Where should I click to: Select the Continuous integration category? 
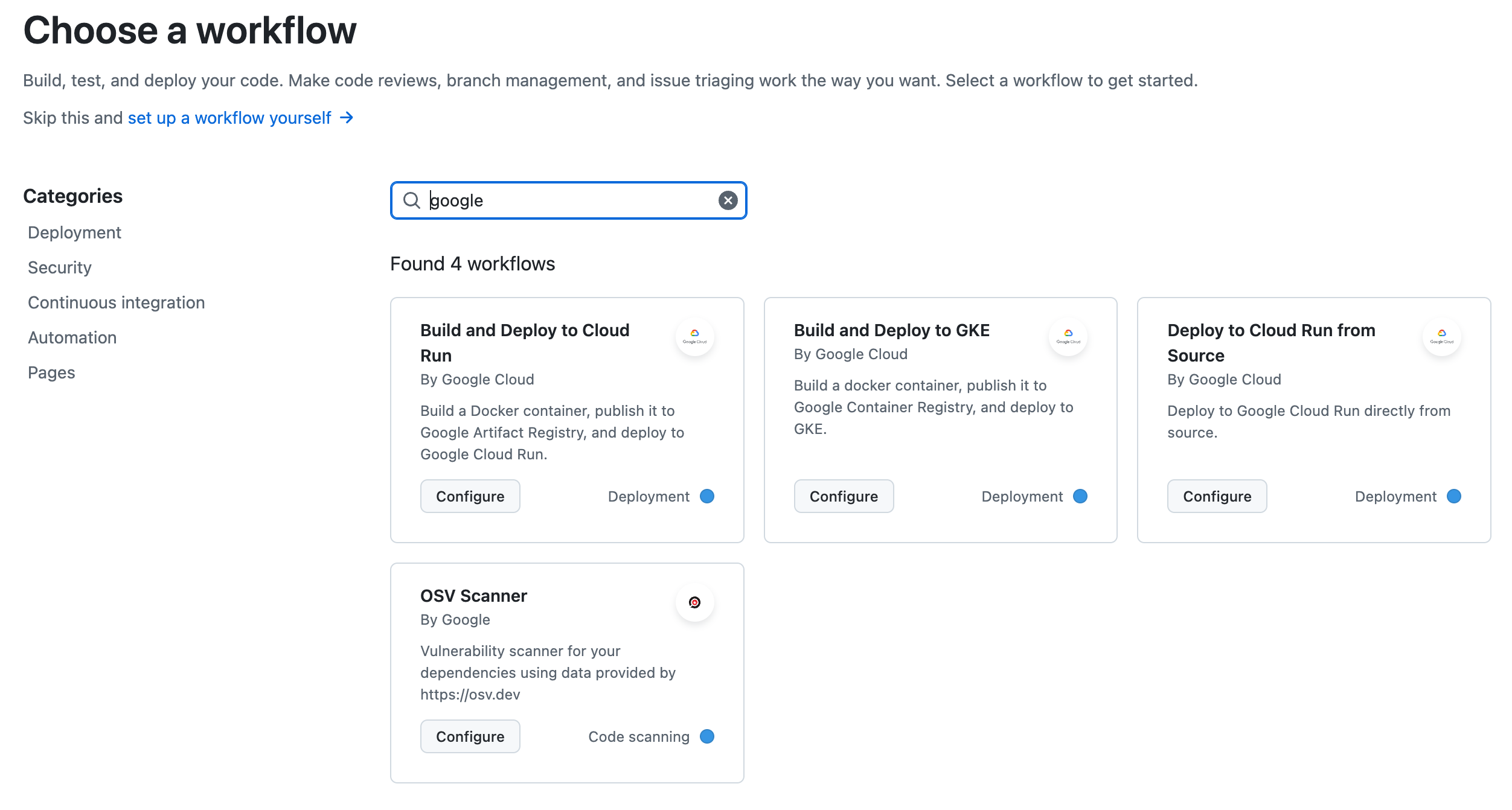[x=116, y=302]
